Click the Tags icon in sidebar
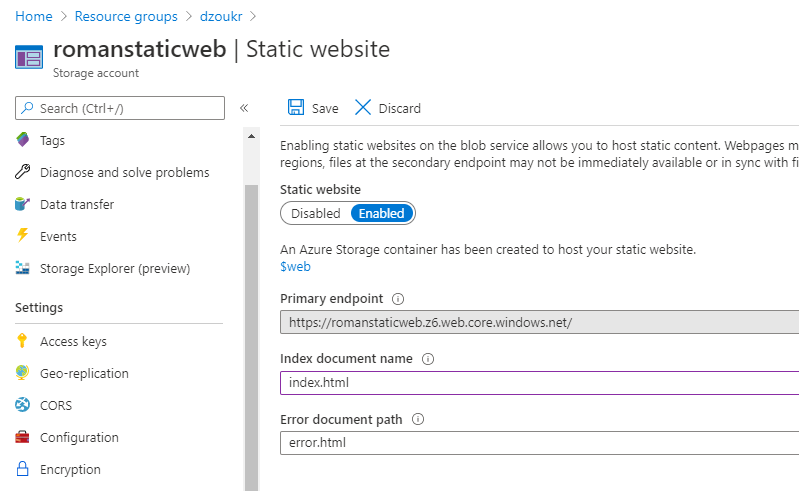The image size is (799, 491). pos(23,140)
